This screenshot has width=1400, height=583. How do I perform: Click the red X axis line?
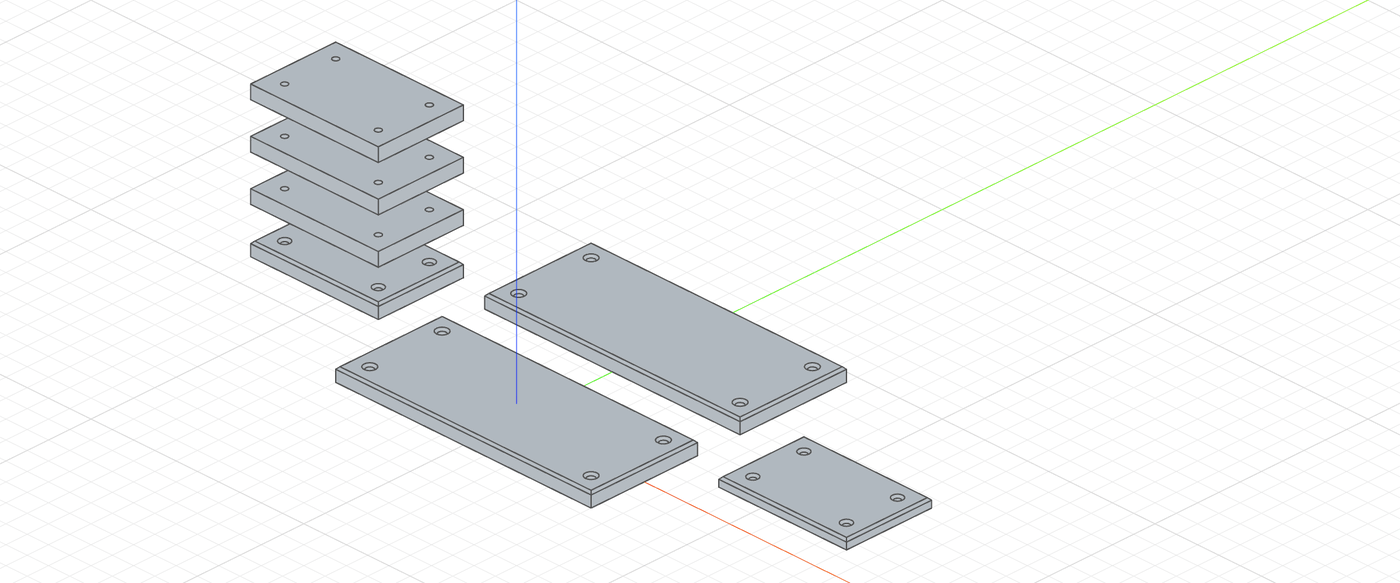coord(750,533)
